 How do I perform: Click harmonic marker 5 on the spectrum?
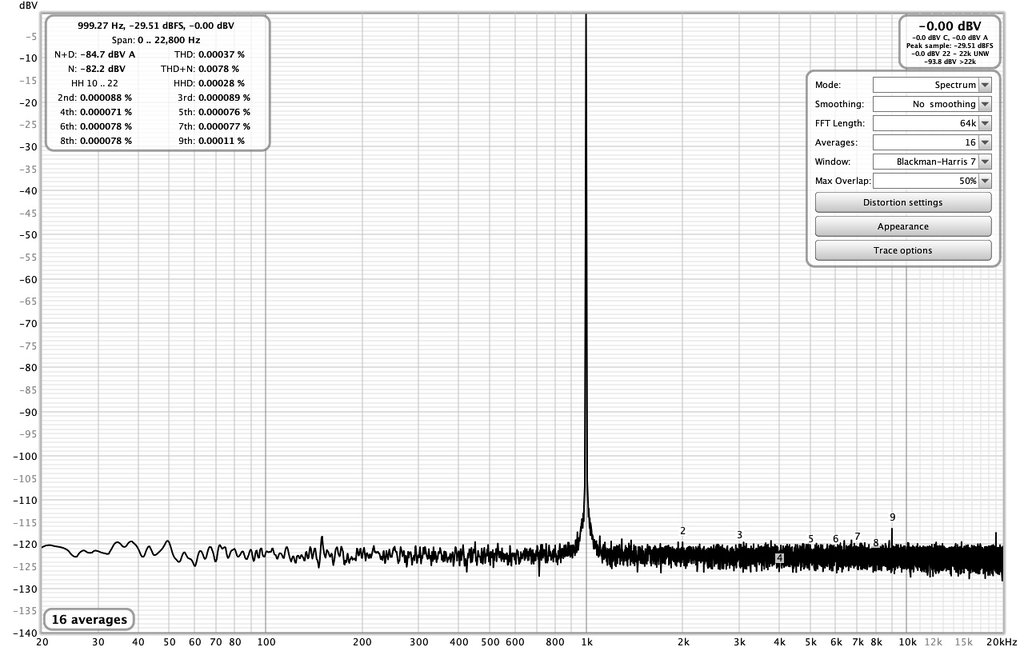[810, 539]
